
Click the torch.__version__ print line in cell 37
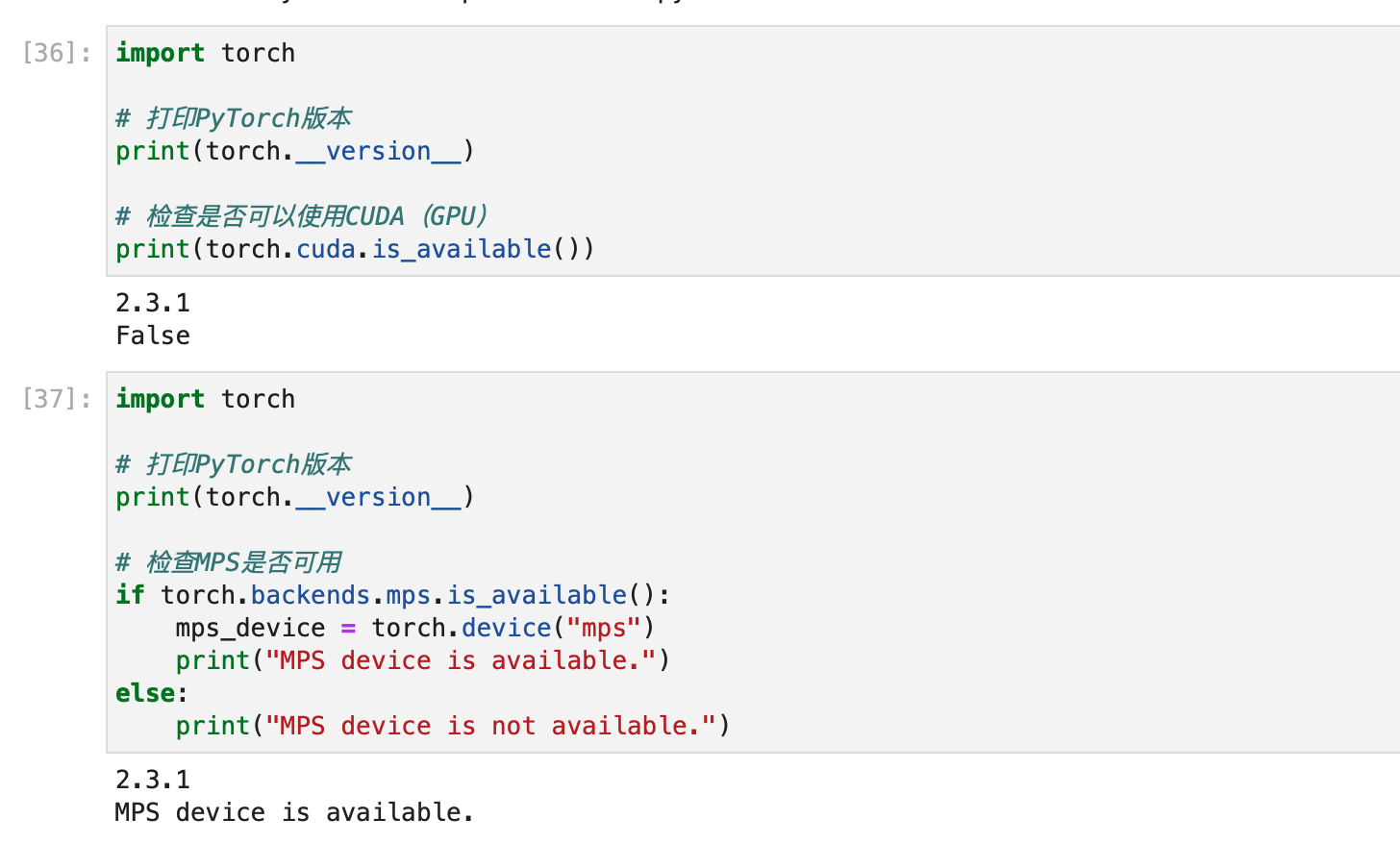point(294,497)
